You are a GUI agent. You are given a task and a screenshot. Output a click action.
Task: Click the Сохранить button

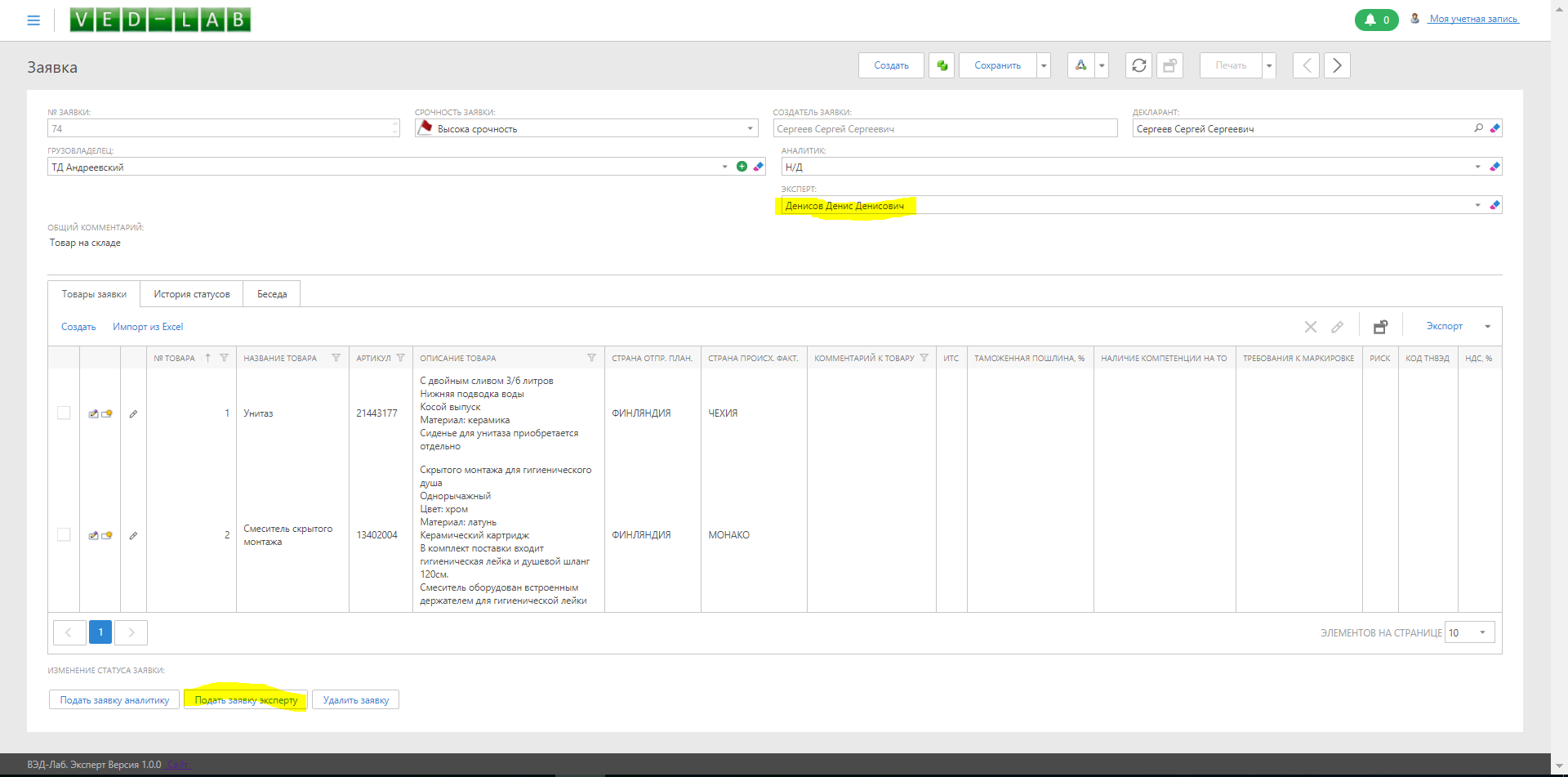tap(997, 65)
